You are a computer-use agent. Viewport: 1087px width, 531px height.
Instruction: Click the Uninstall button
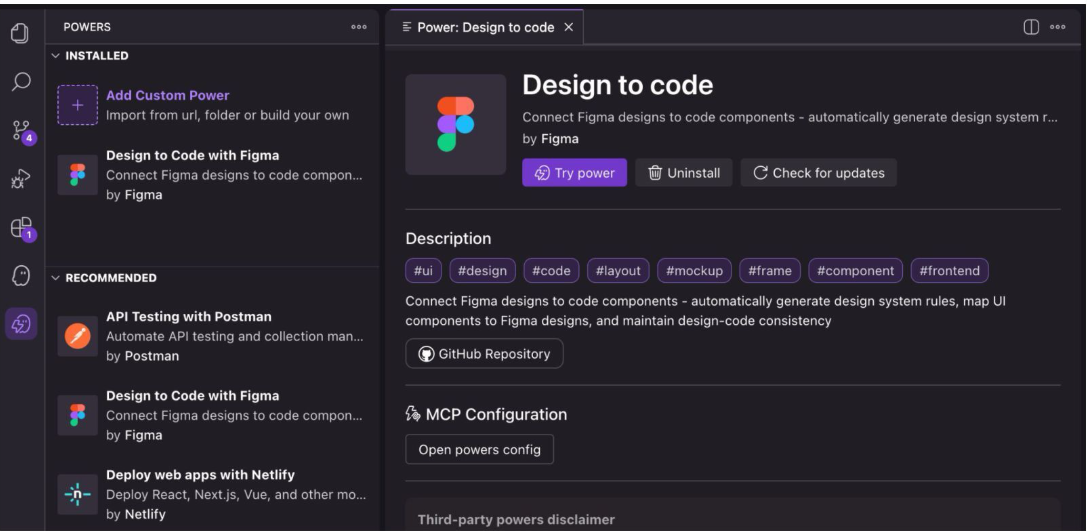pos(684,173)
